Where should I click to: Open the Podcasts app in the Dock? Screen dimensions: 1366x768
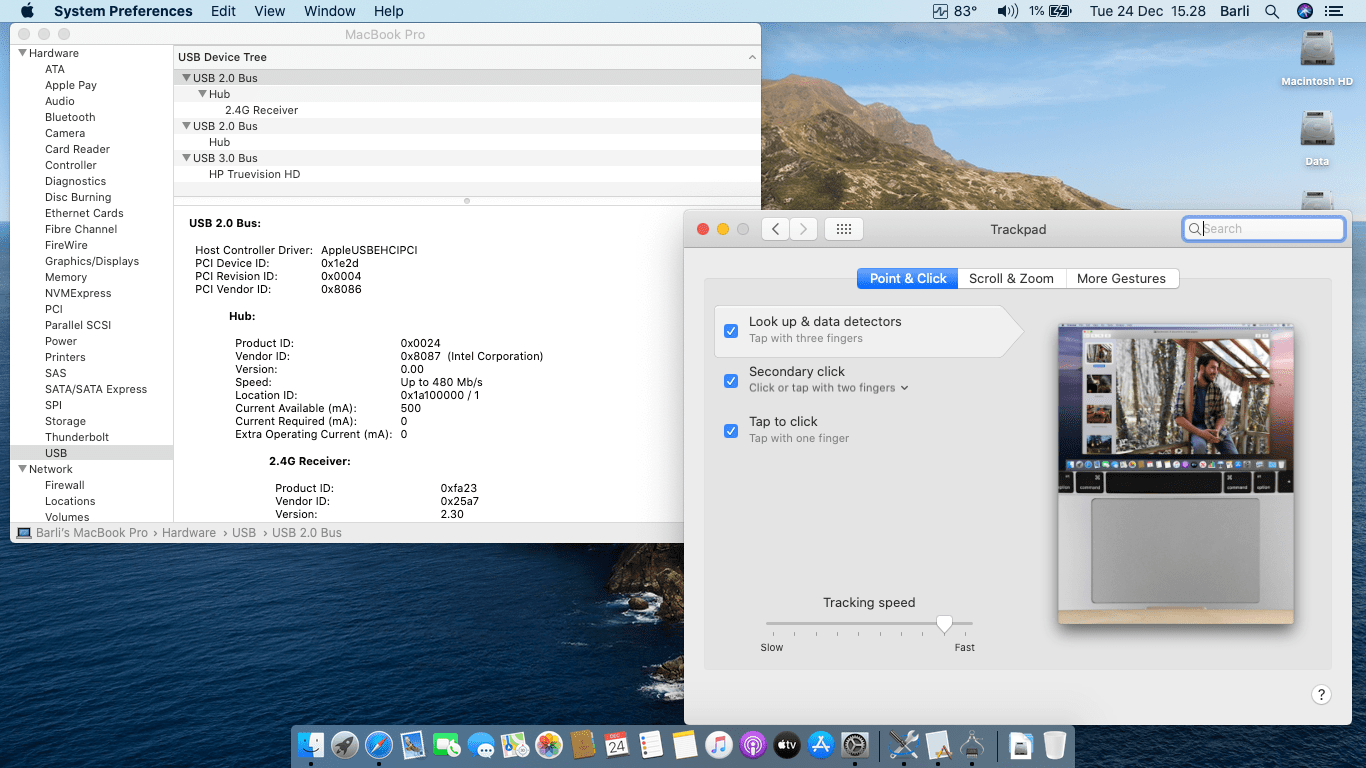pyautogui.click(x=753, y=745)
